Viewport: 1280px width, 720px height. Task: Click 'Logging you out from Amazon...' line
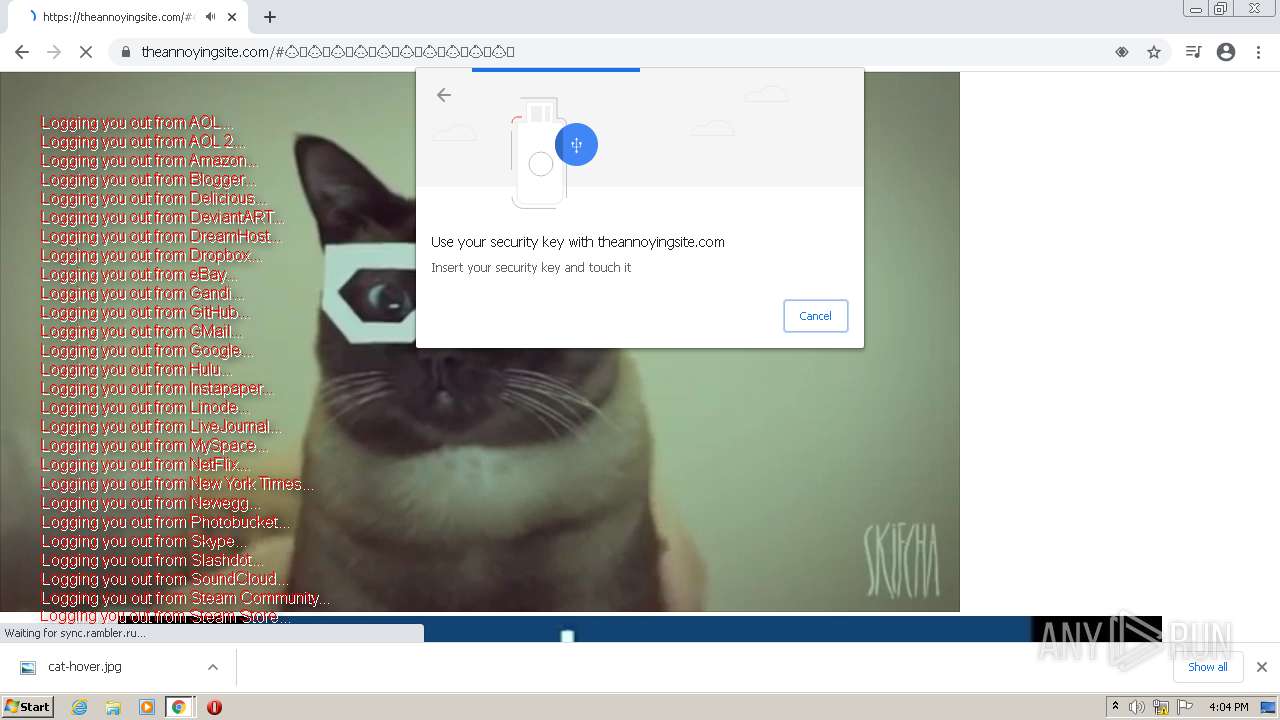(149, 161)
